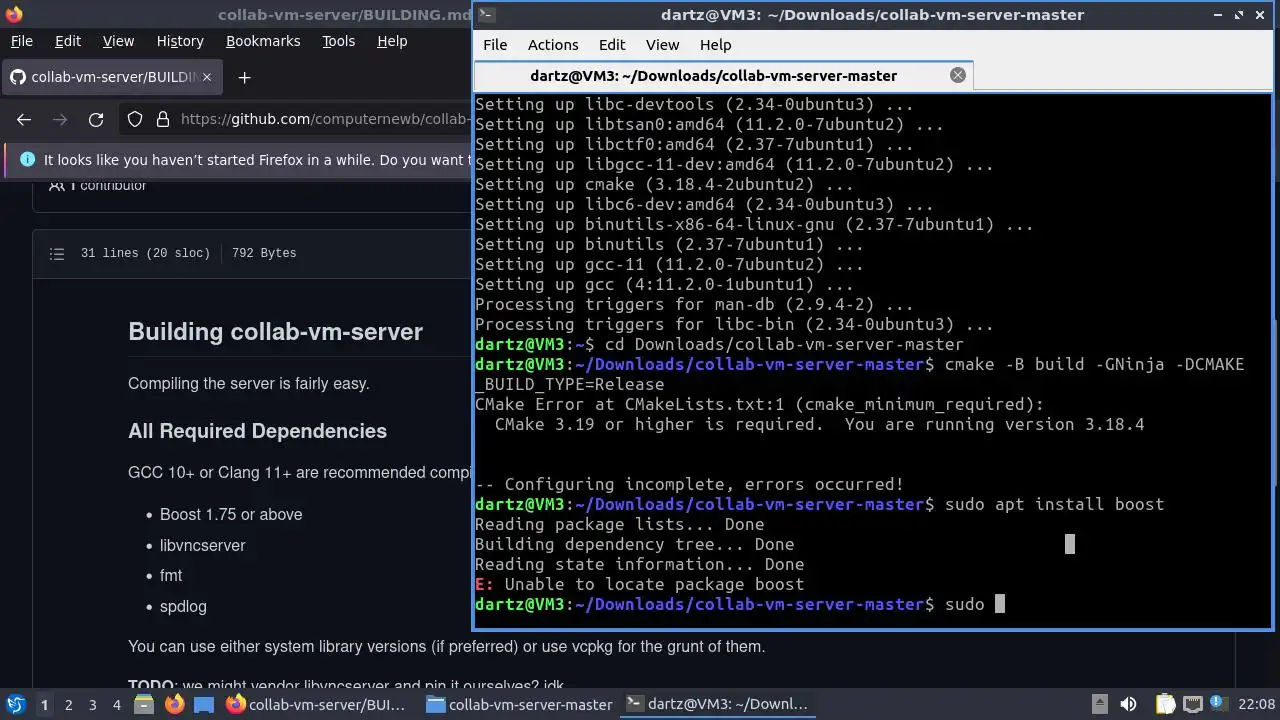This screenshot has width=1280, height=720.
Task: Reload the current Firefox page
Action: 96,120
